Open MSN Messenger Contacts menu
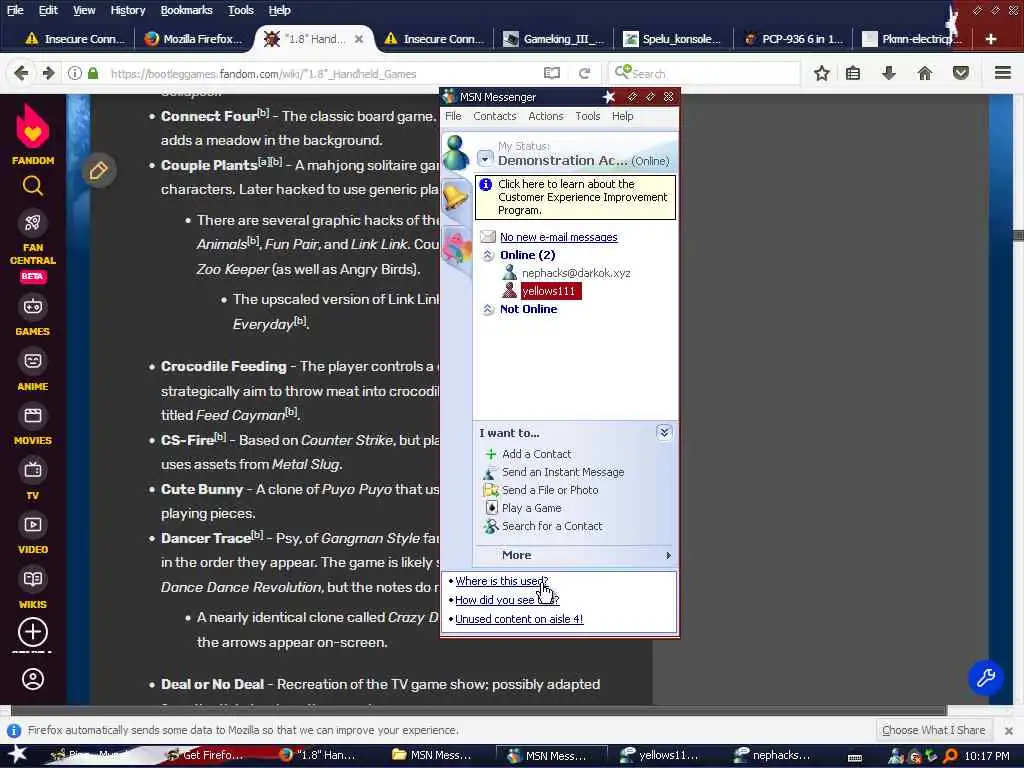 (x=494, y=116)
